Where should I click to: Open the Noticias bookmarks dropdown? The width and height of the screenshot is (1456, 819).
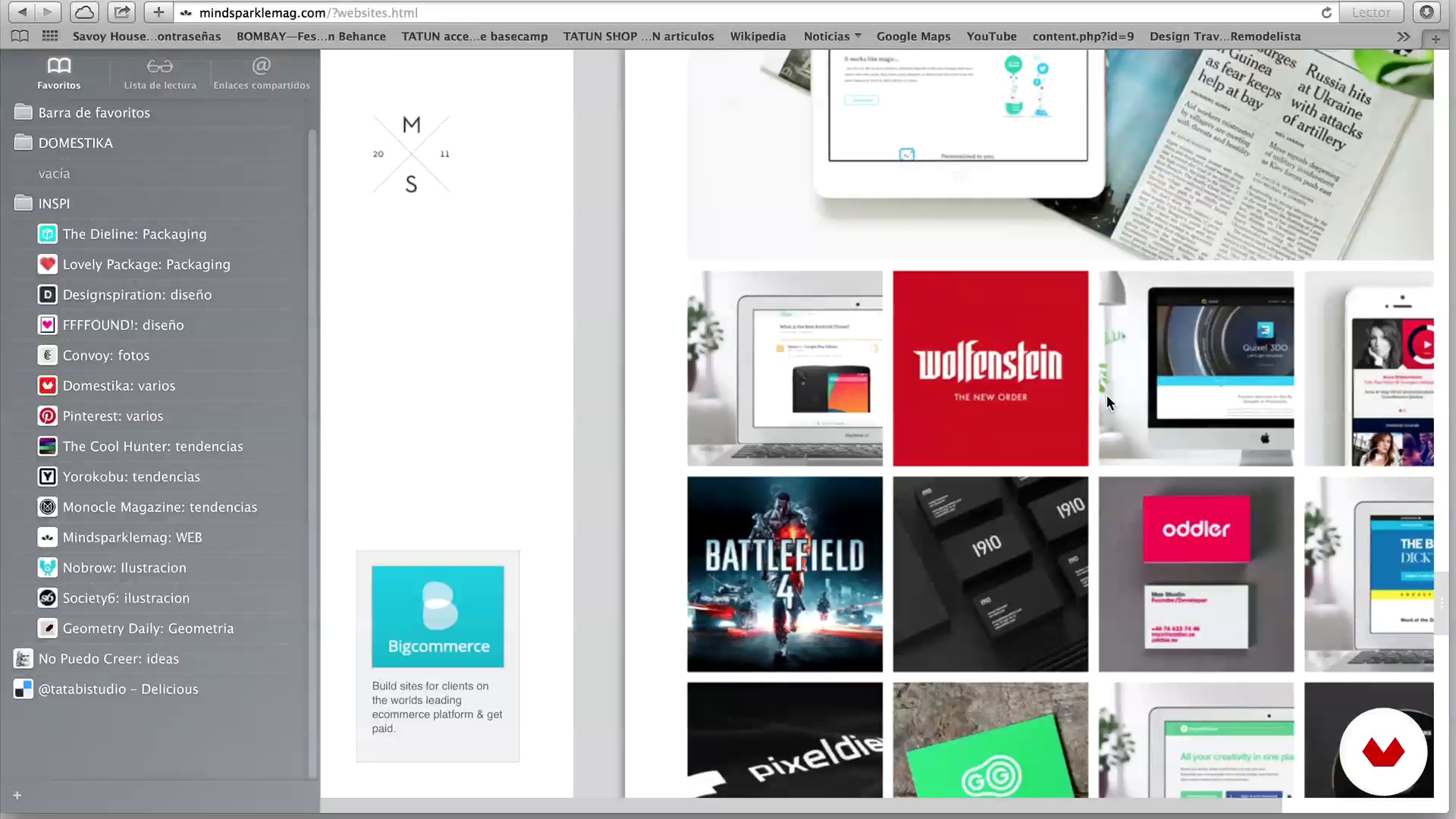(832, 36)
